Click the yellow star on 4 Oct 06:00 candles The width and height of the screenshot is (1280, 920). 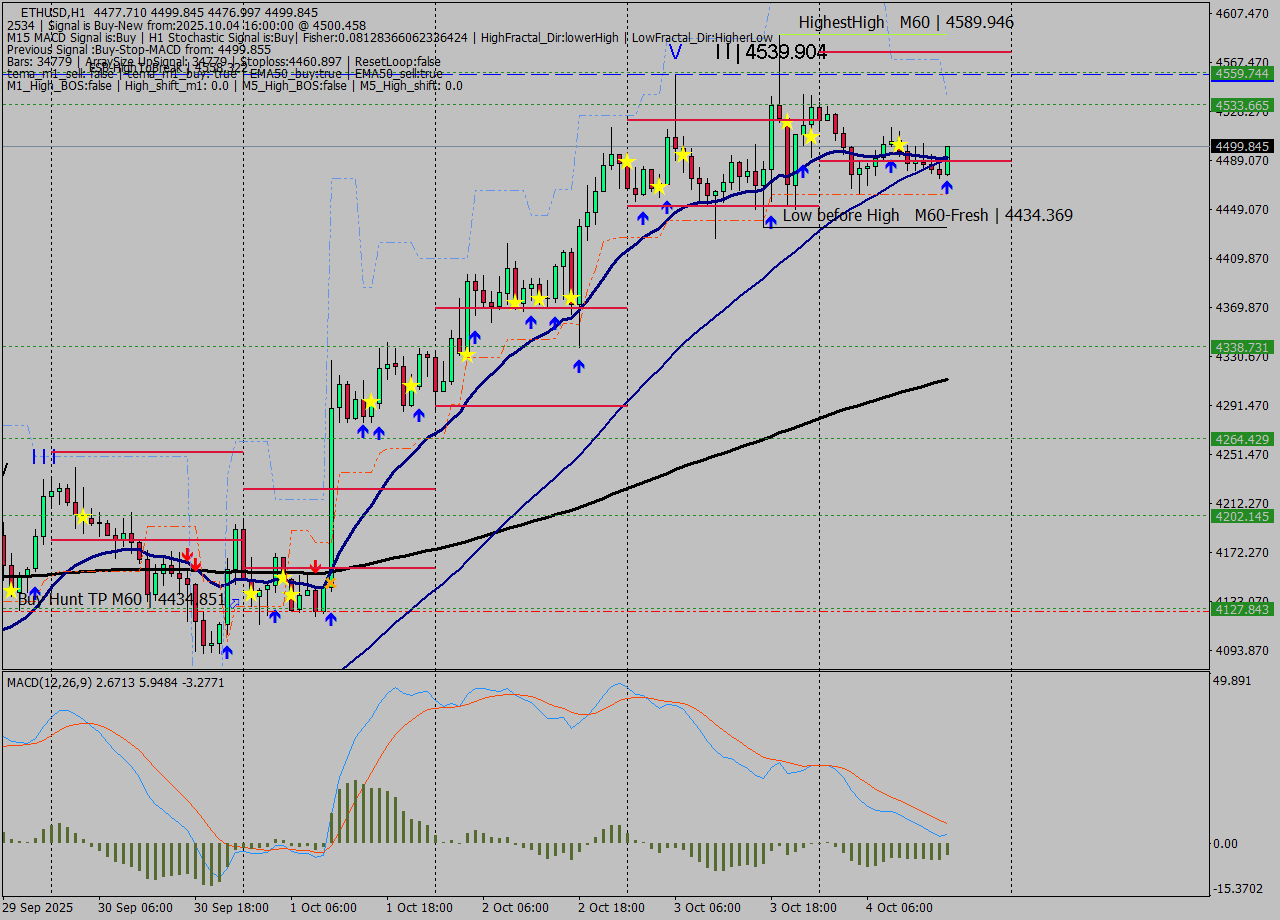tap(898, 145)
